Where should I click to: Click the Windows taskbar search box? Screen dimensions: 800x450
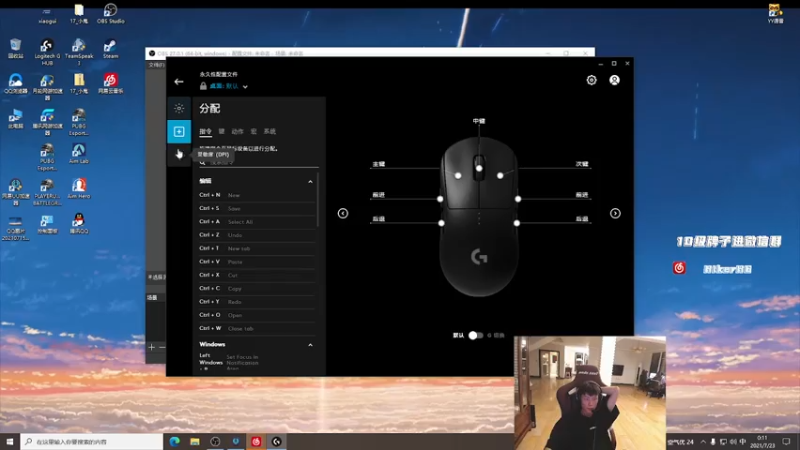click(x=92, y=441)
